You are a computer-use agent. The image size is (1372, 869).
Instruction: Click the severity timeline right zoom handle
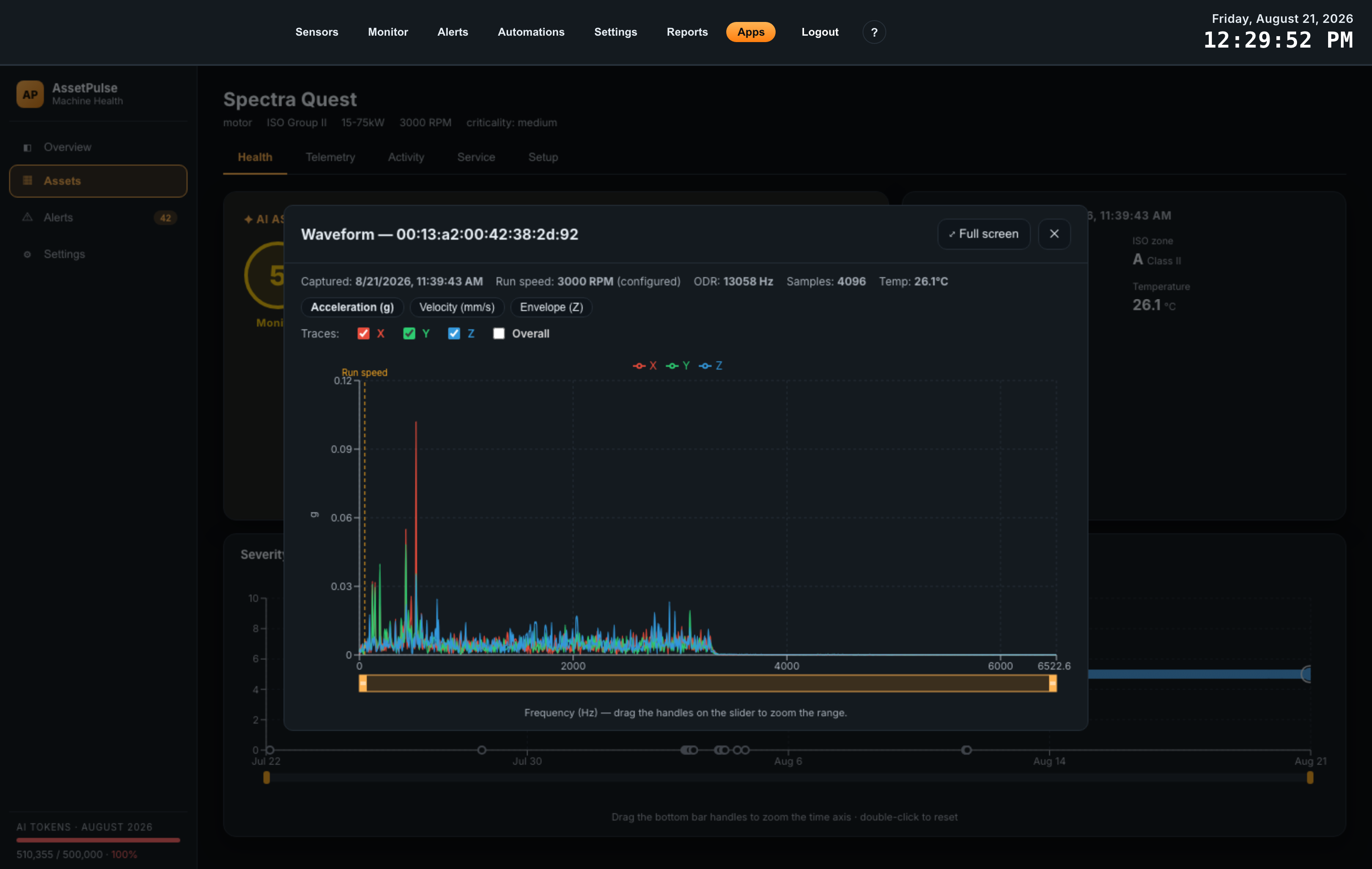pyautogui.click(x=1310, y=777)
